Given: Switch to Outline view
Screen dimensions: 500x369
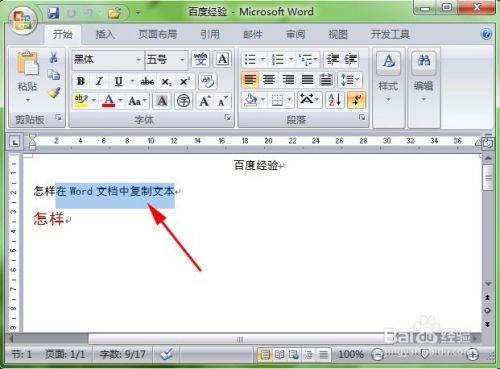Looking at the screenshot, I should pos(309,354).
